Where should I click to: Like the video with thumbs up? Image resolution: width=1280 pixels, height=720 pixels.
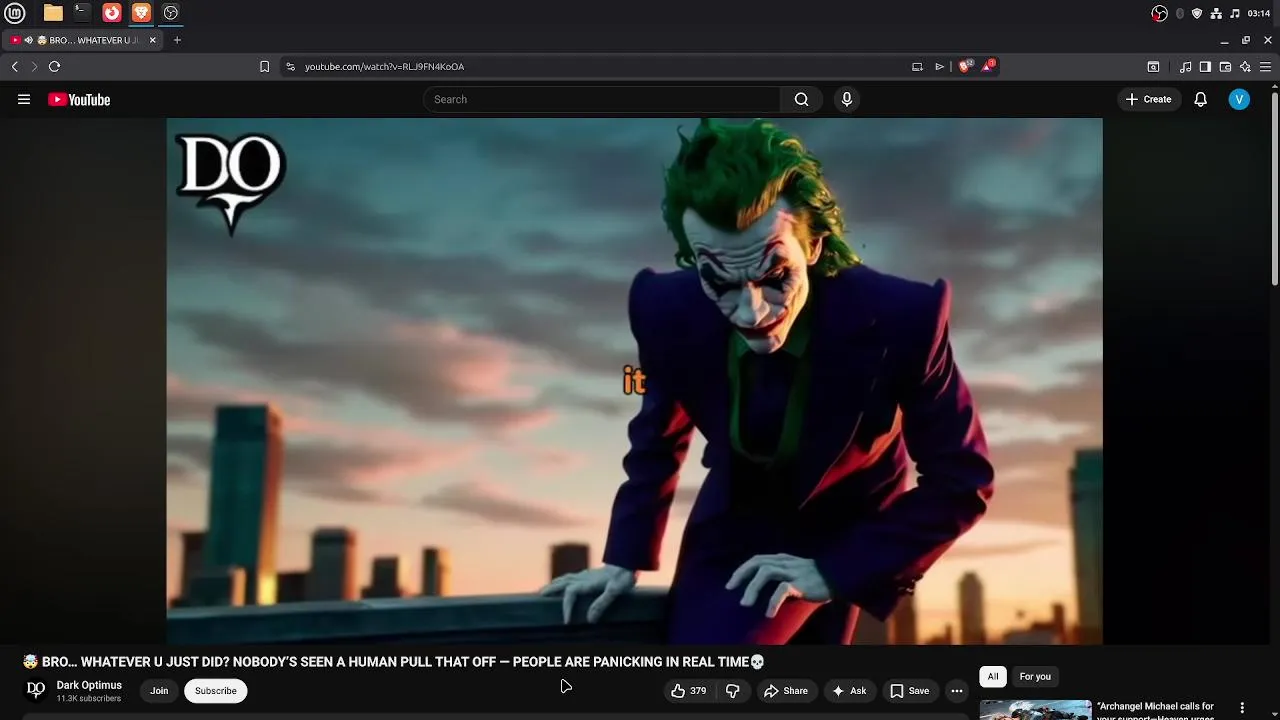pos(688,691)
